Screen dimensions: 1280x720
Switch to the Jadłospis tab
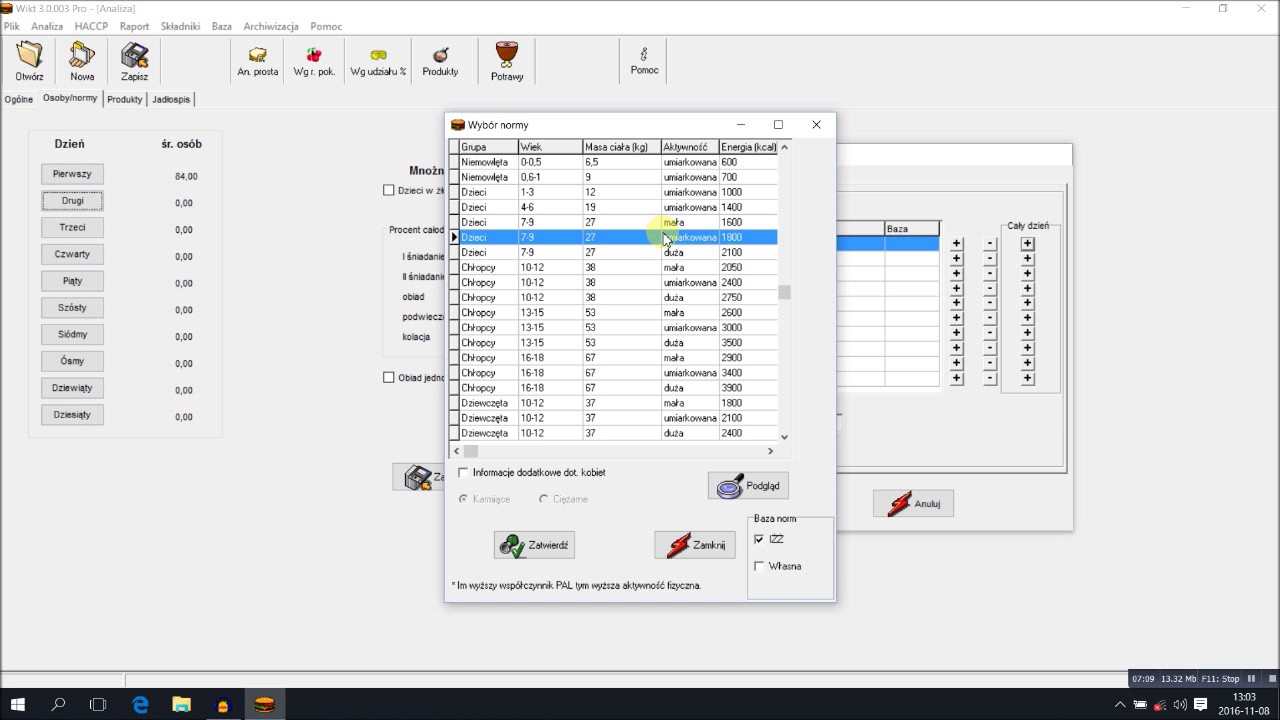[171, 99]
